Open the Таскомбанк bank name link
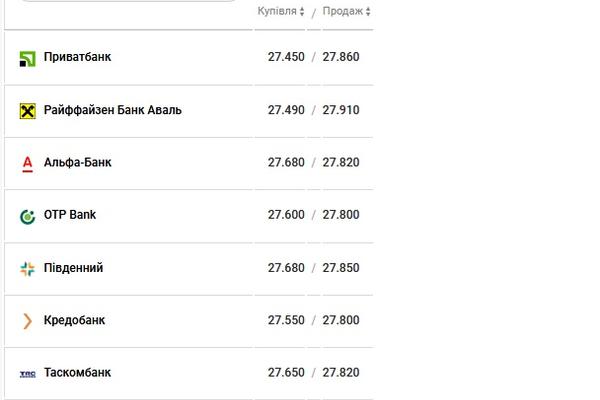The width and height of the screenshot is (600, 400). (x=77, y=372)
